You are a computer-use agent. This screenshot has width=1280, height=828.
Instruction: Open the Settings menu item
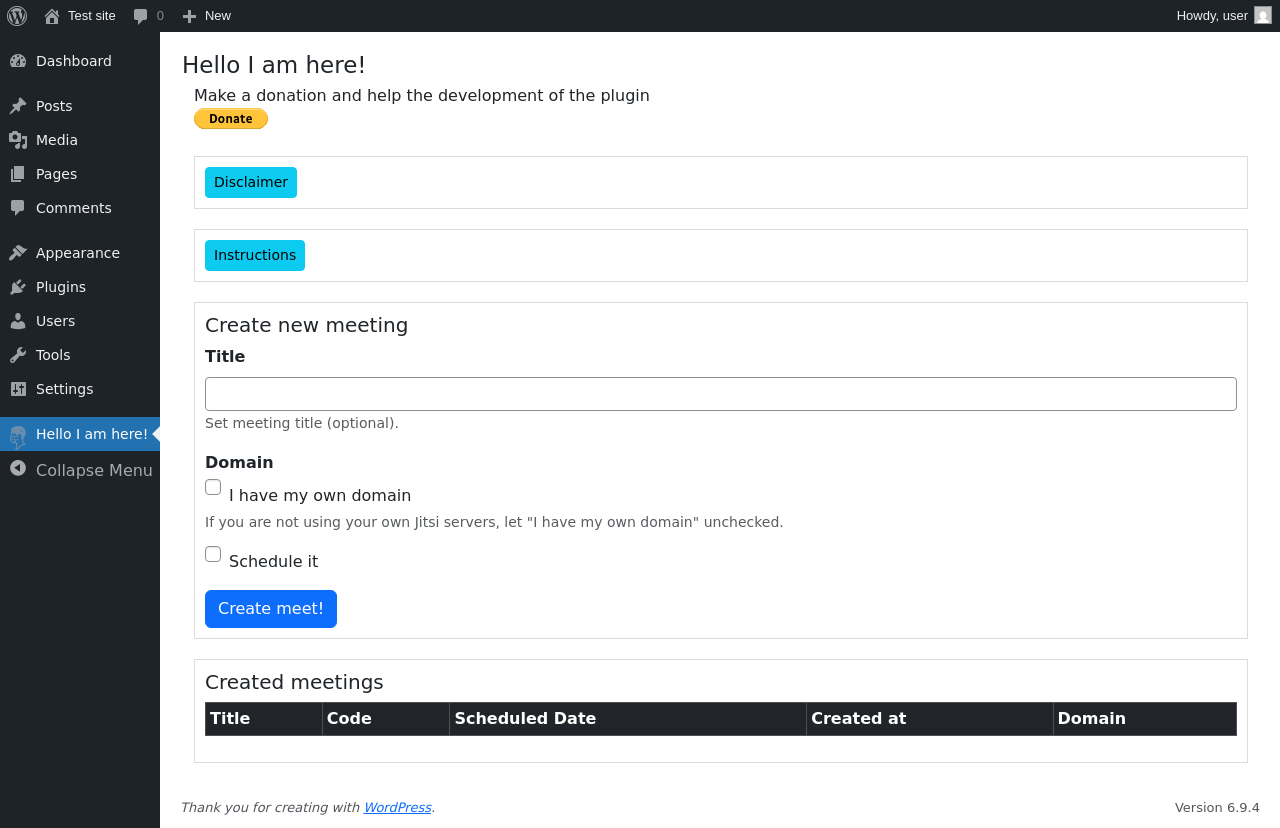coord(64,389)
